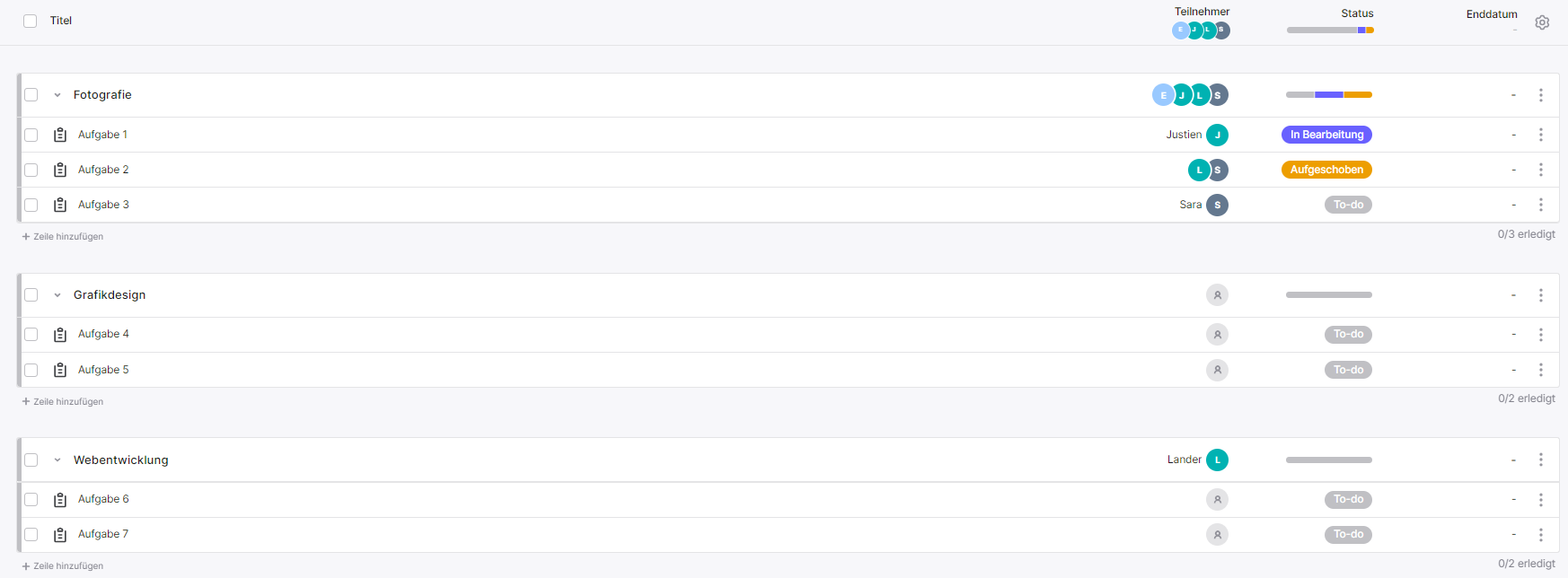Check the Aufgabe 3 row checkbox

31,205
